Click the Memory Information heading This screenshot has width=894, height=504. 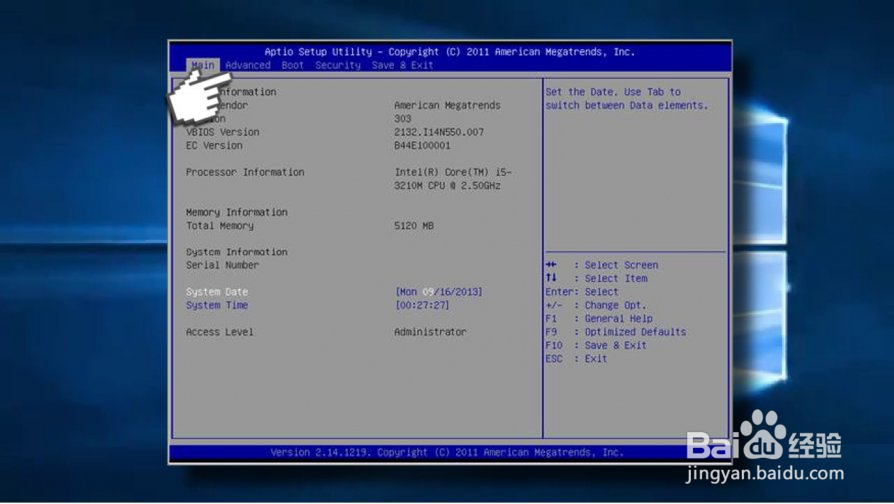(x=237, y=212)
